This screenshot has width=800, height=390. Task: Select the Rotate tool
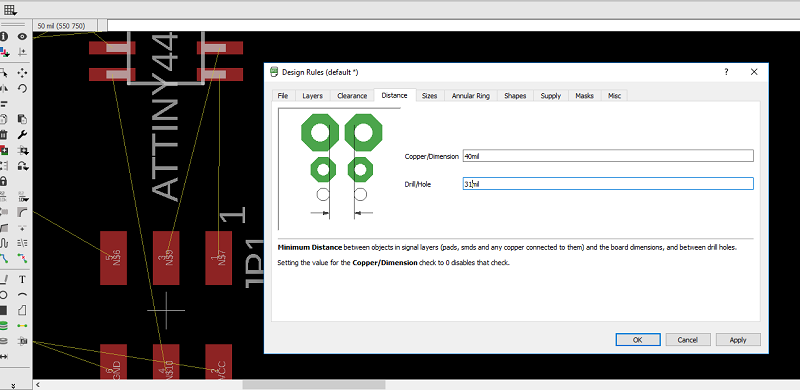click(22, 88)
